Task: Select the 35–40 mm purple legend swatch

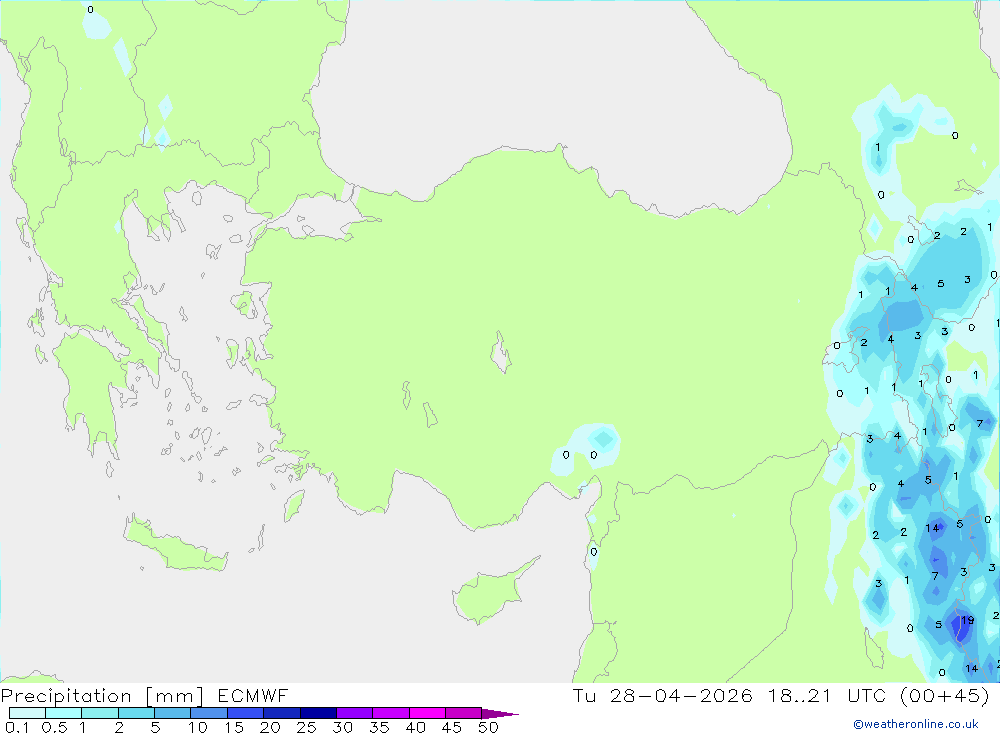Action: (x=391, y=713)
